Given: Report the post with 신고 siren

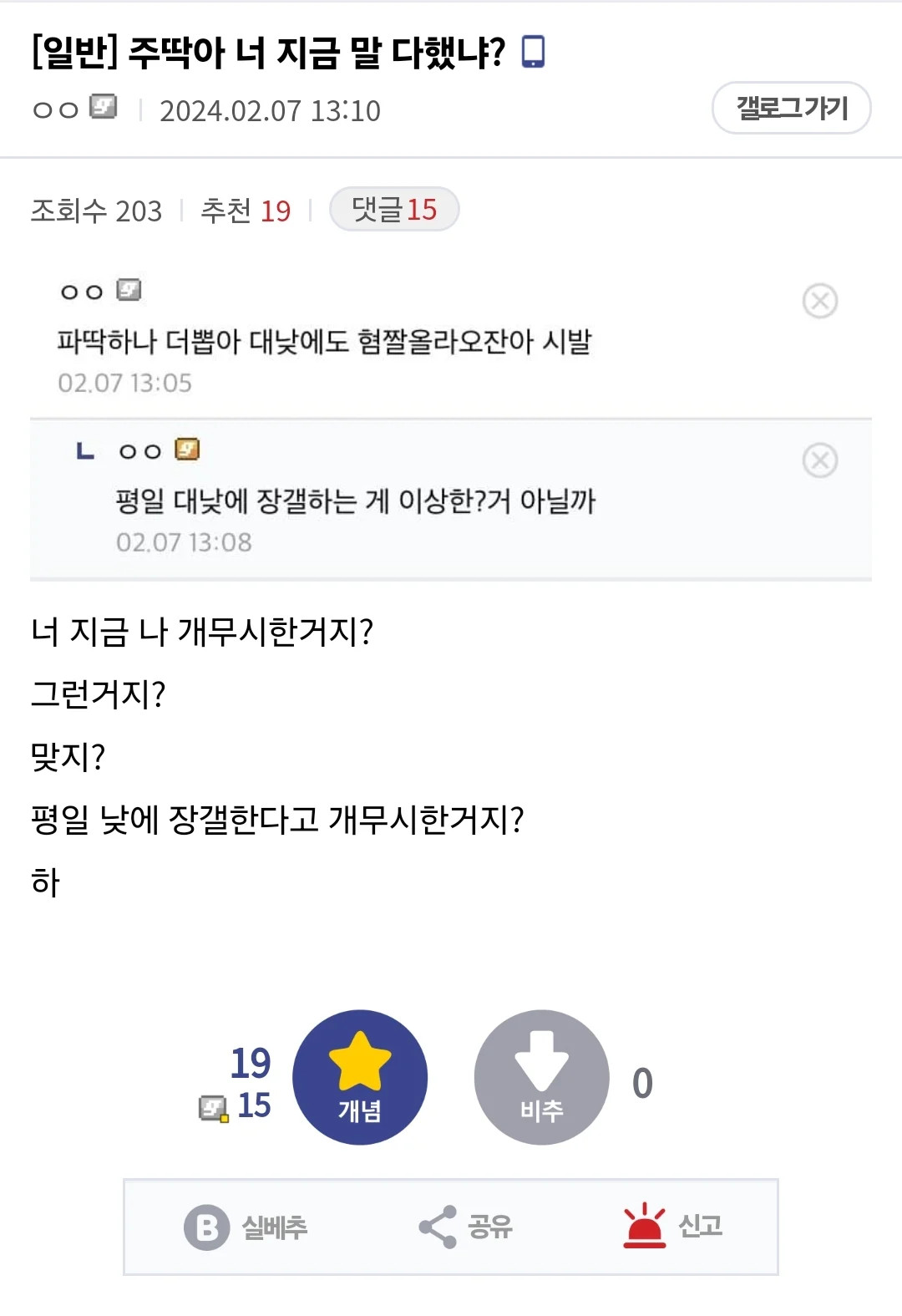Looking at the screenshot, I should point(673,1227).
